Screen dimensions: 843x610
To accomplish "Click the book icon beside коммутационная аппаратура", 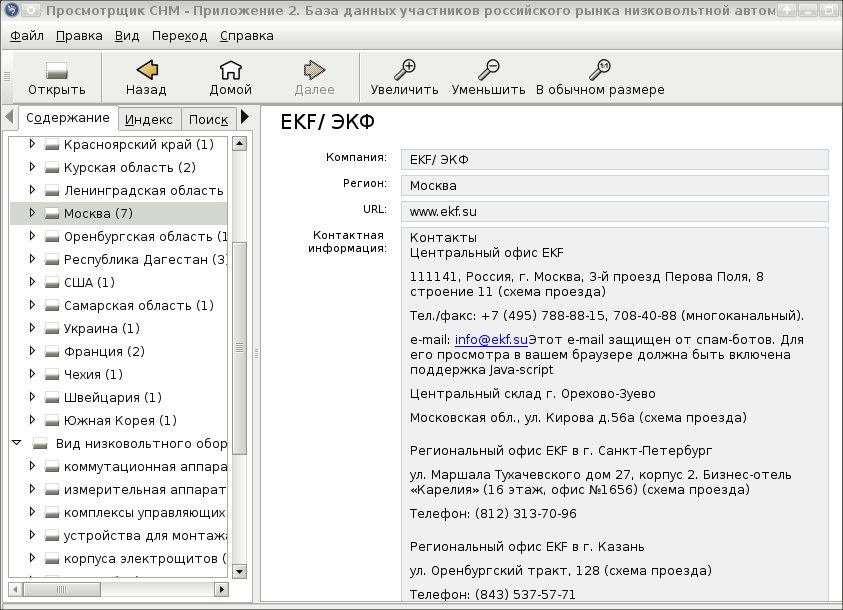I will click(52, 467).
